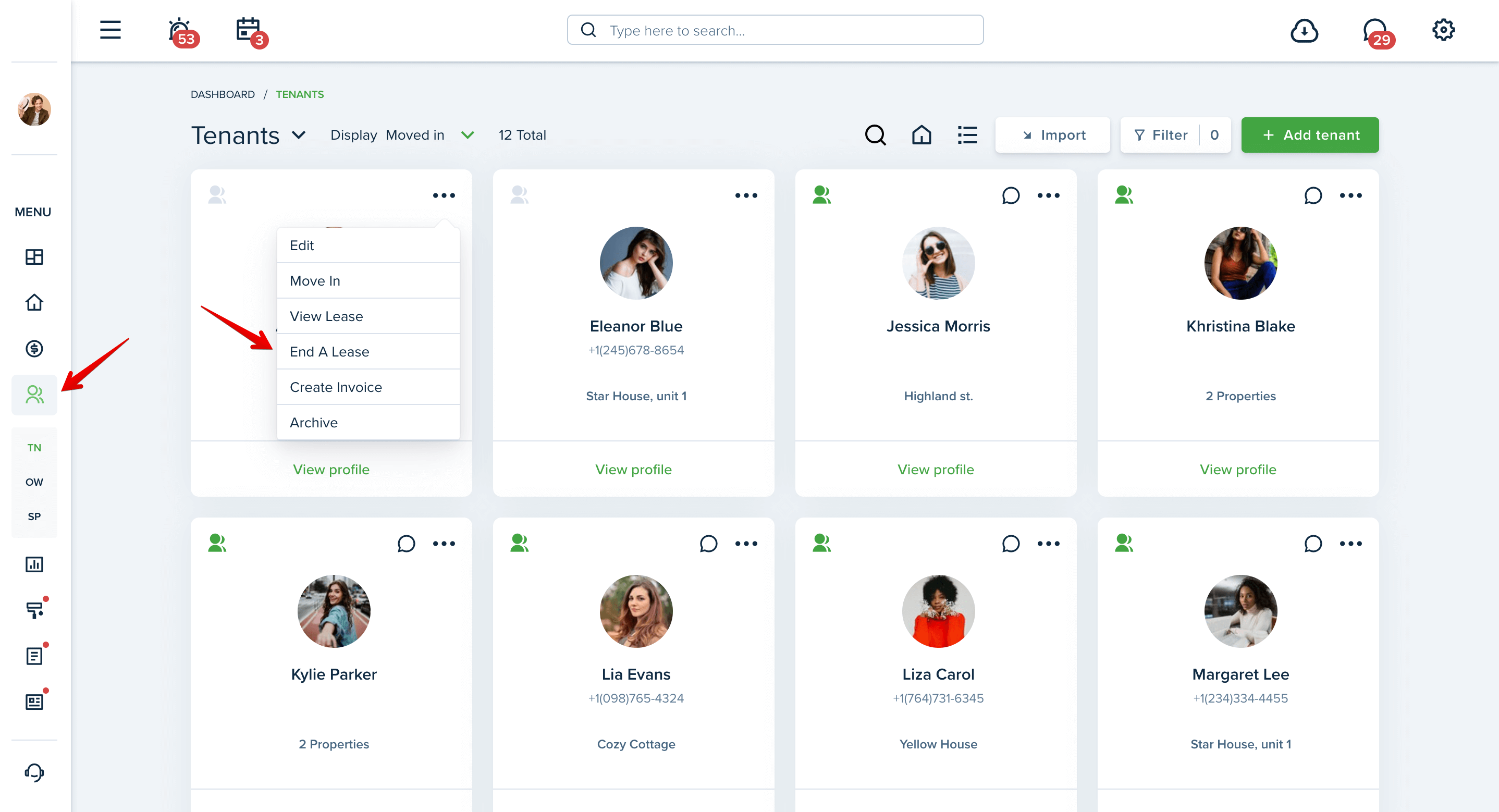The width and height of the screenshot is (1499, 812).
Task: Go to DASHBOARD breadcrumb
Action: [222, 94]
